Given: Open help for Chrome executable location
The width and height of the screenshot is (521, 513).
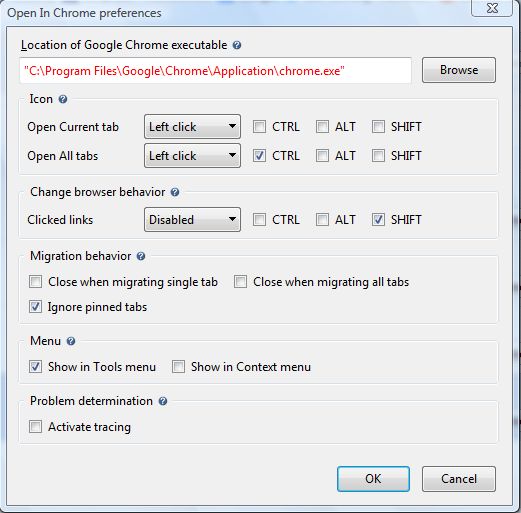Looking at the screenshot, I should (x=237, y=45).
